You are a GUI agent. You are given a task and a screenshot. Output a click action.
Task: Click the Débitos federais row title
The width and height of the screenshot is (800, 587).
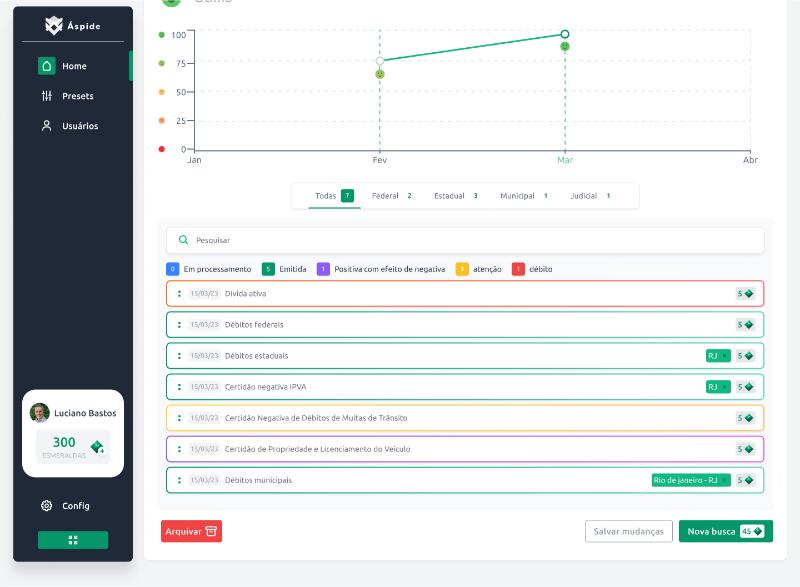(x=254, y=325)
